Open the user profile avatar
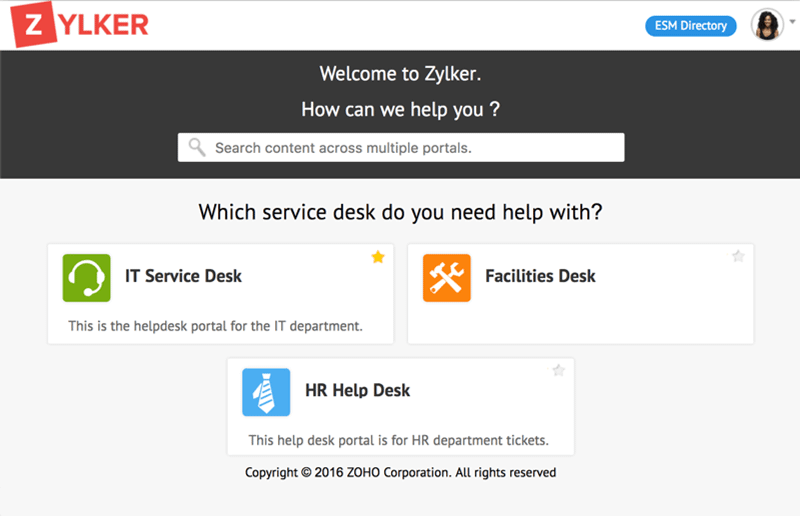800x516 pixels. tap(767, 24)
